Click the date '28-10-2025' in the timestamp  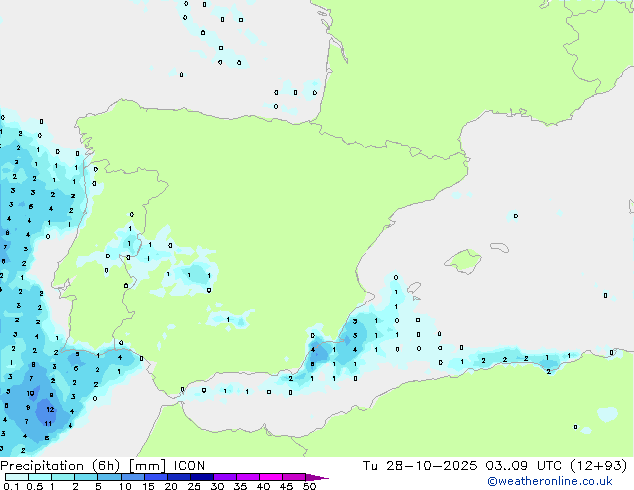coord(431,466)
